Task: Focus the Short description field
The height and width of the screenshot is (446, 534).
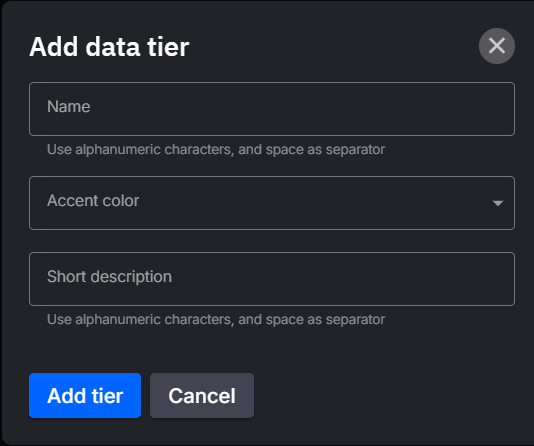Action: tap(272, 279)
